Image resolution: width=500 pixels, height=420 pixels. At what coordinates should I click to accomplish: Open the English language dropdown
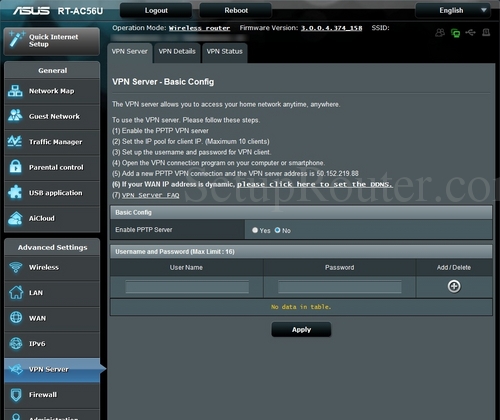pos(453,10)
